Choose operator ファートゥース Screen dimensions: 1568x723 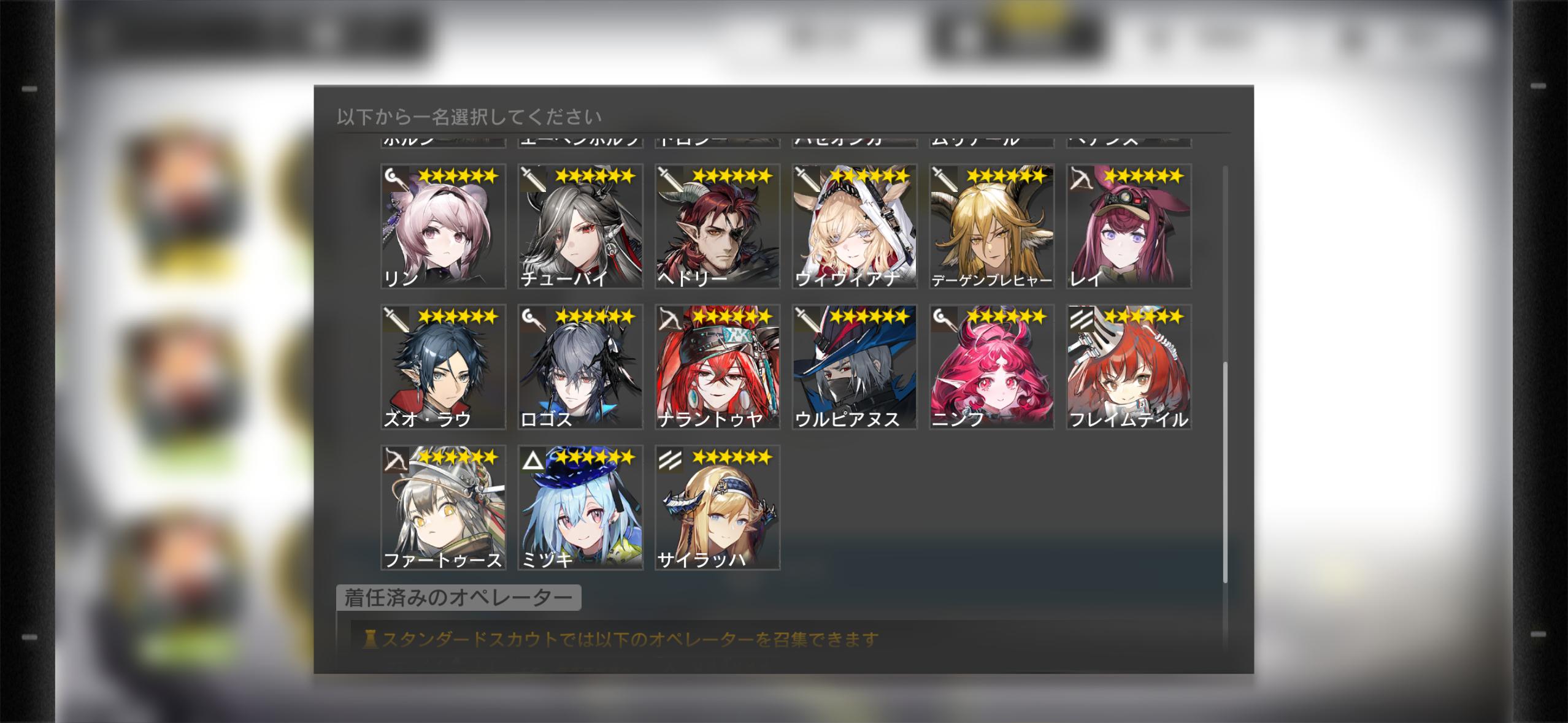443,508
